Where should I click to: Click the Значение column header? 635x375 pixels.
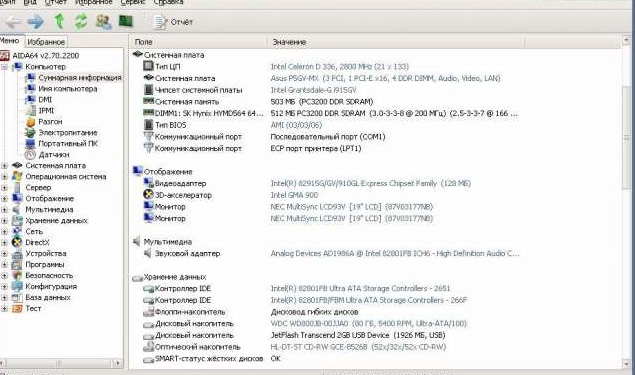pyautogui.click(x=396, y=42)
